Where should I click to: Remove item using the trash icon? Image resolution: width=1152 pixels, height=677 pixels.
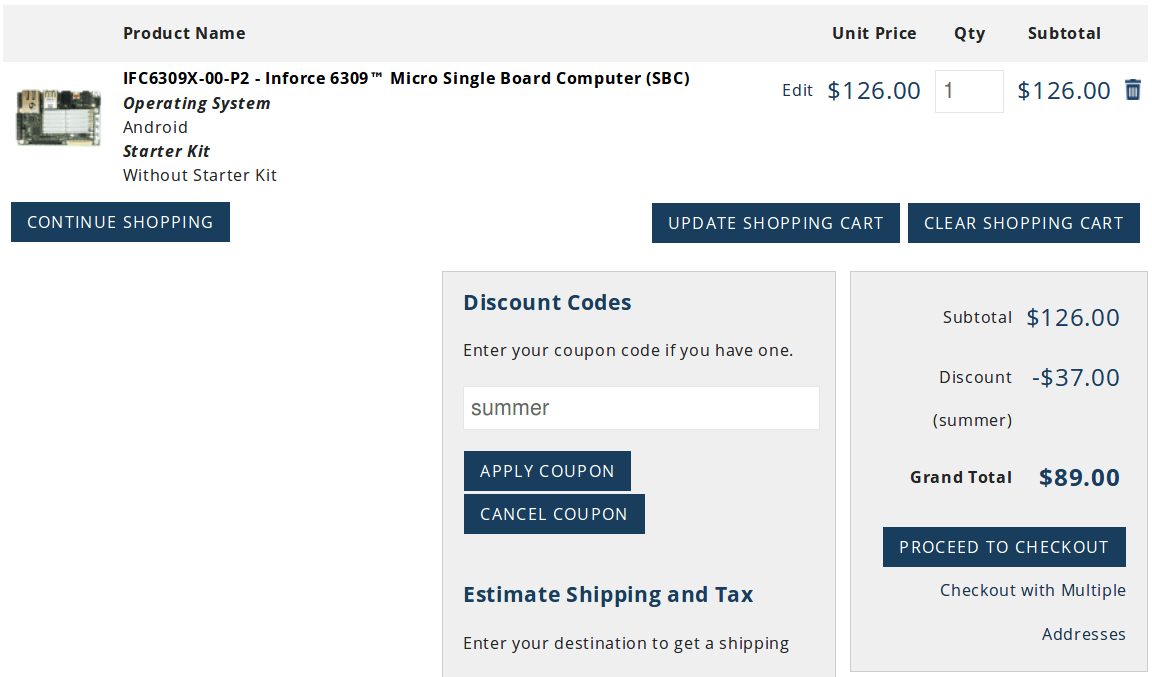point(1133,90)
